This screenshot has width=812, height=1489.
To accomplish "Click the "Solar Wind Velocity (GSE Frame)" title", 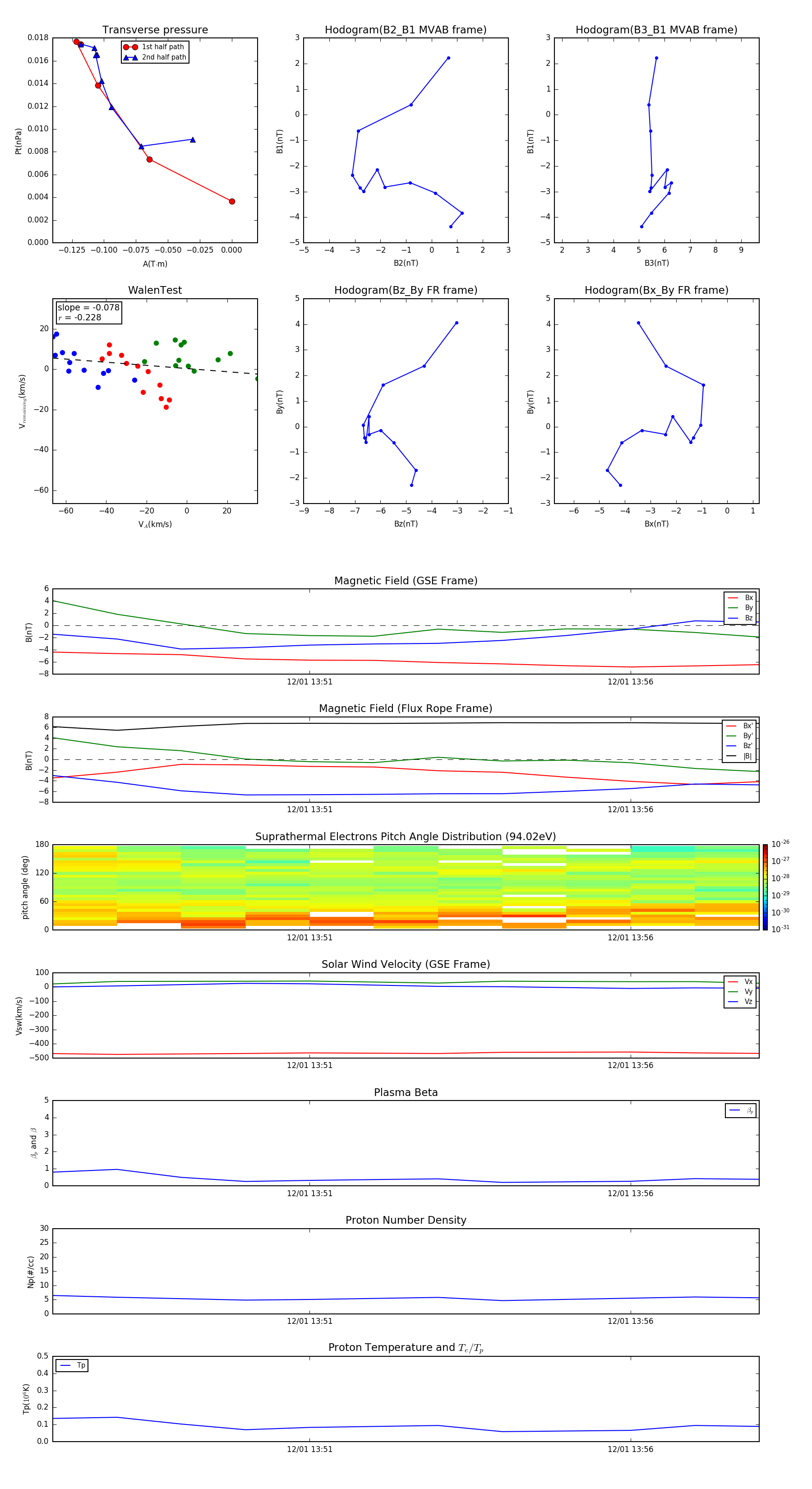I will click(x=406, y=964).
